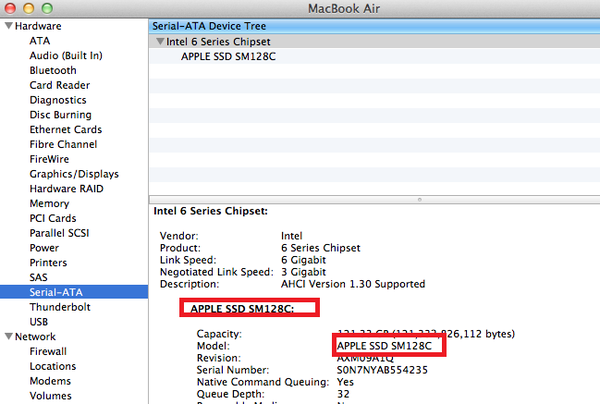600x404 pixels.
Task: Click AHCI Version 1.30 Supported text
Action: (x=353, y=284)
